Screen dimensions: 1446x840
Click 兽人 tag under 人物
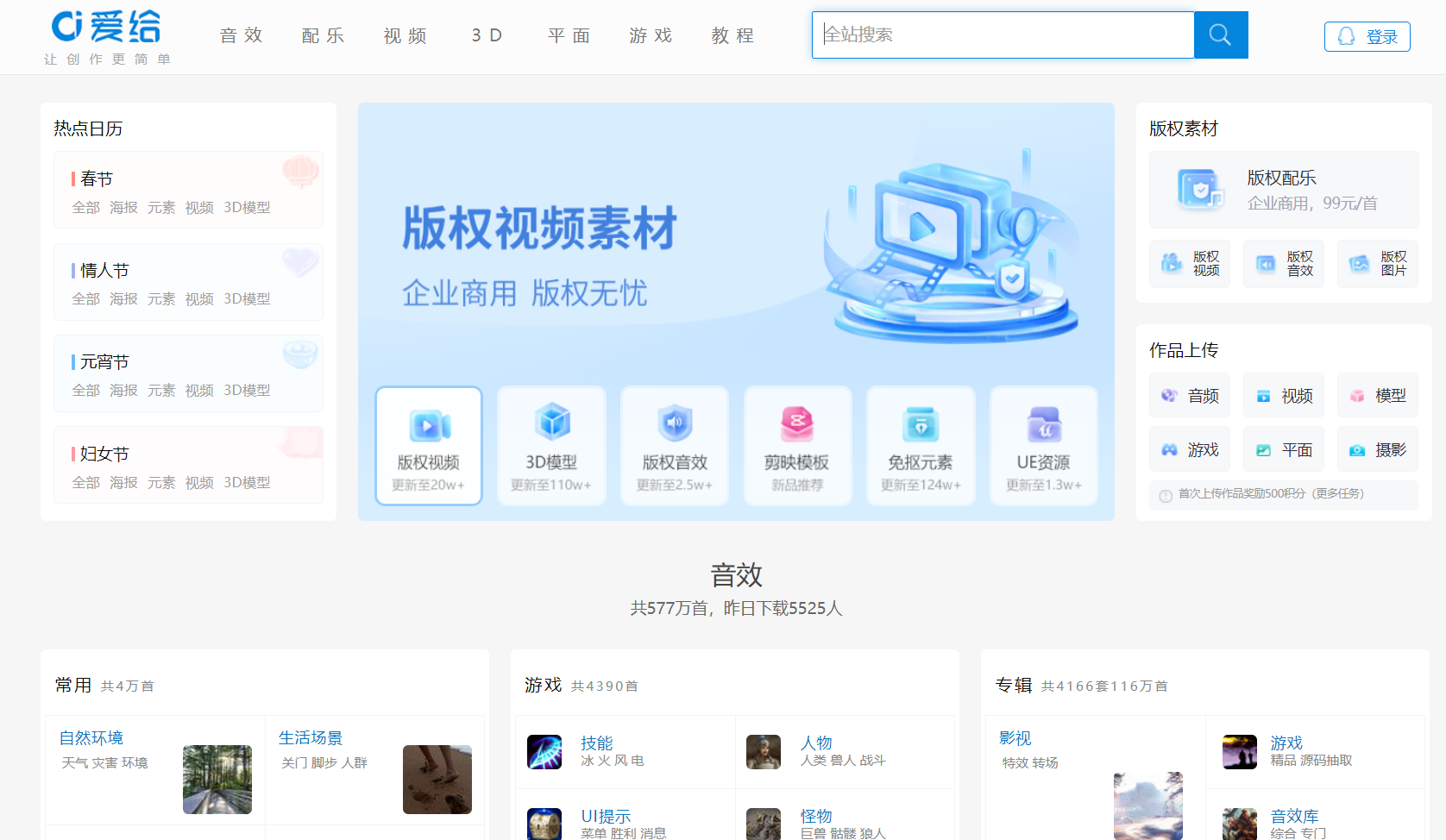(x=843, y=760)
